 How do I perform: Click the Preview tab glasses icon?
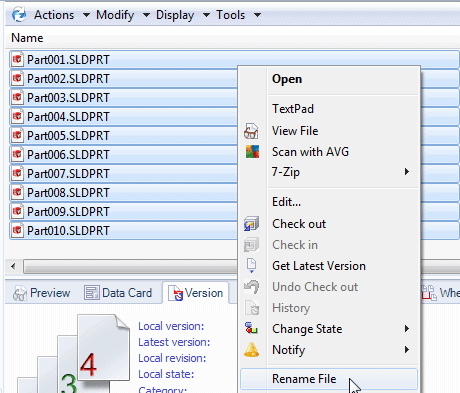click(x=20, y=294)
